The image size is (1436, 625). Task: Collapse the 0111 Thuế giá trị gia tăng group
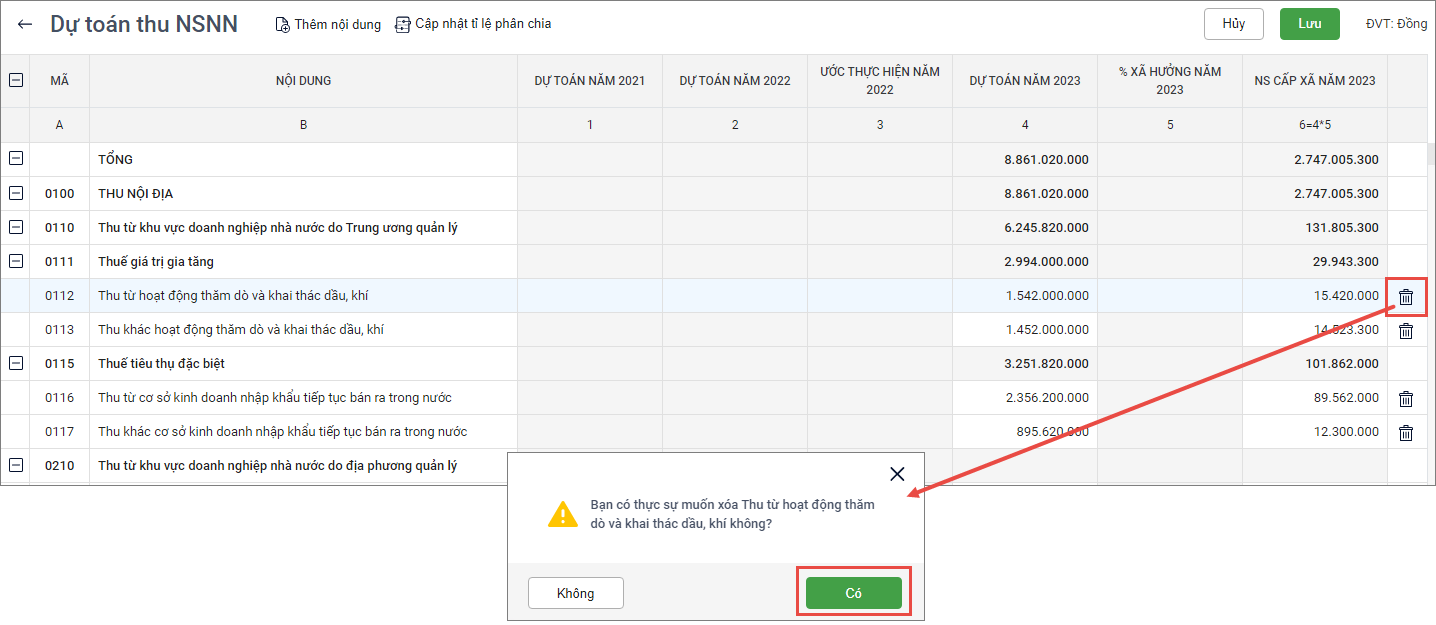point(16,261)
